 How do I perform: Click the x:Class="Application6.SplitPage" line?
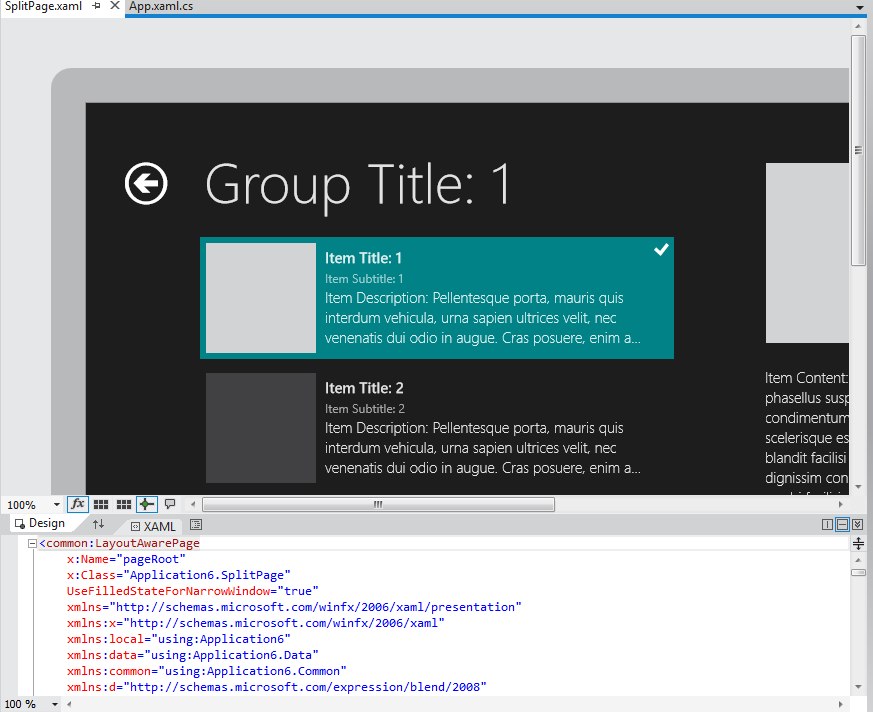point(179,575)
